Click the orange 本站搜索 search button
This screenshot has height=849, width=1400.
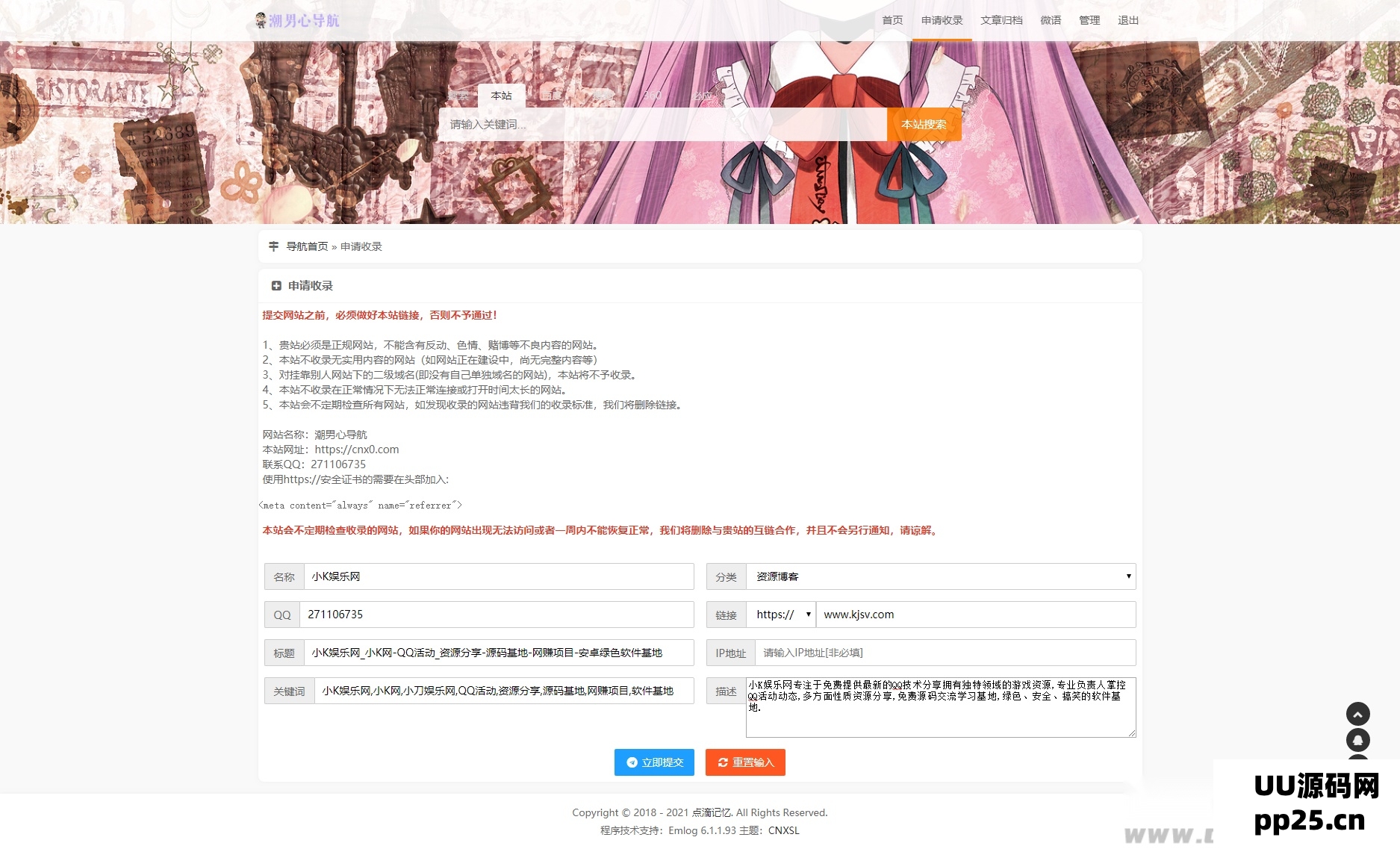pos(924,124)
